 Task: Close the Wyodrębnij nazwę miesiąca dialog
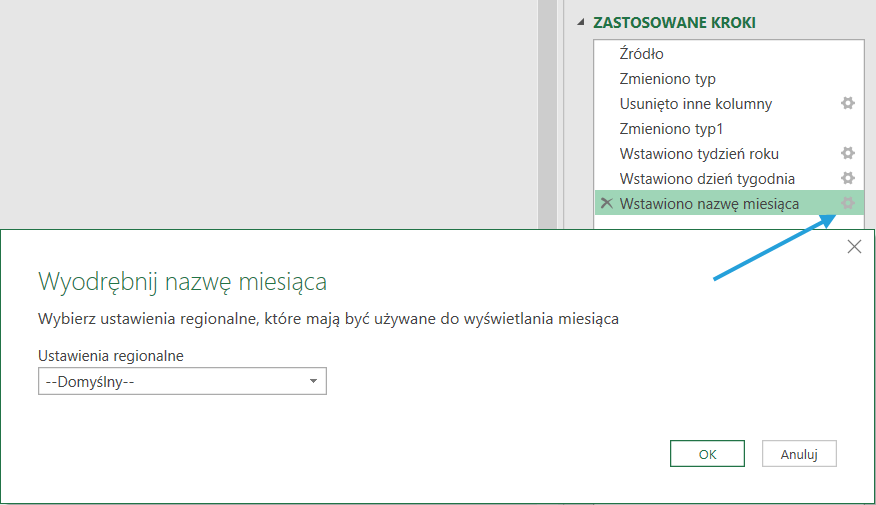click(x=854, y=247)
